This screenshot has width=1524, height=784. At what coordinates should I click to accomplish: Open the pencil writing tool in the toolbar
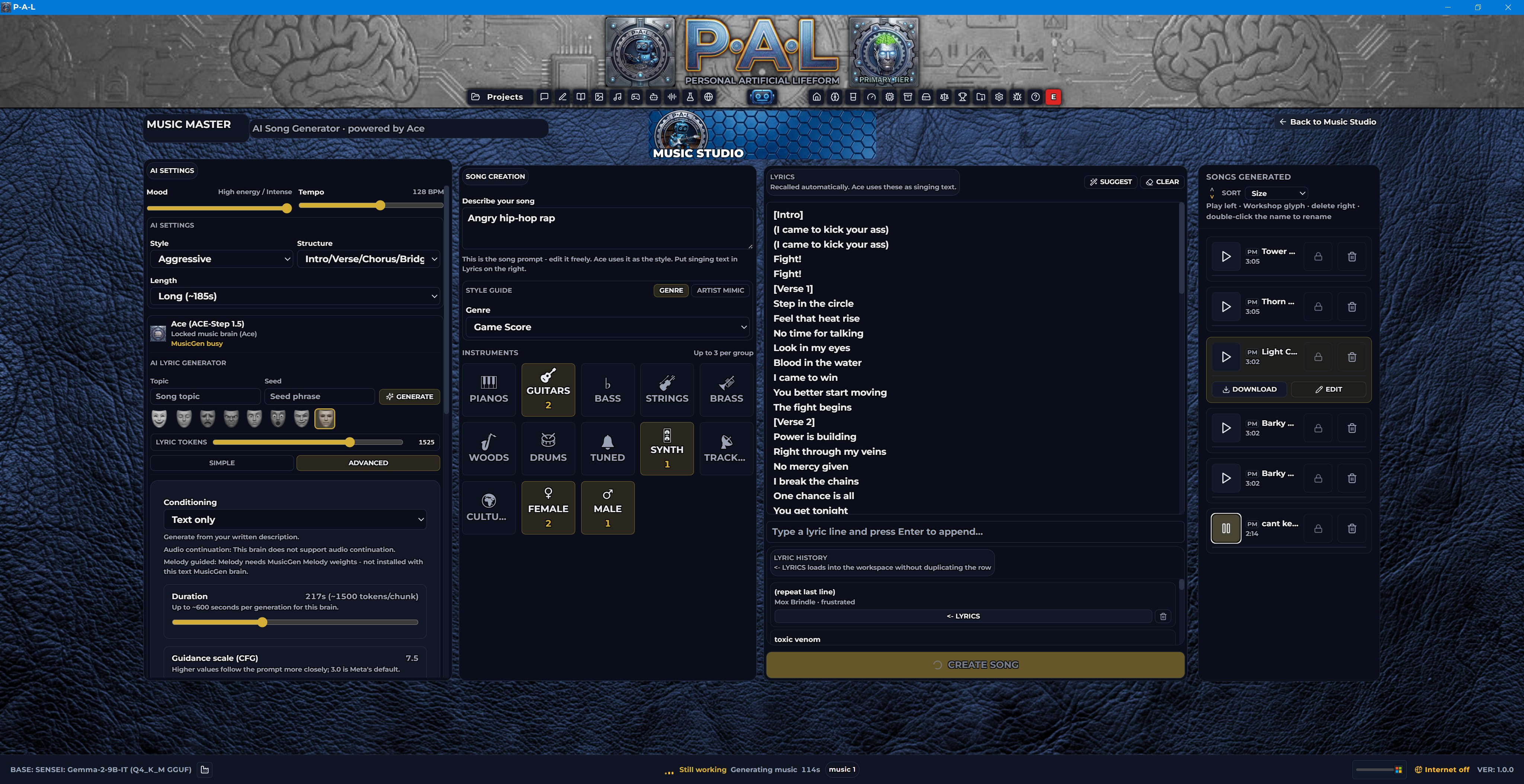(x=563, y=97)
